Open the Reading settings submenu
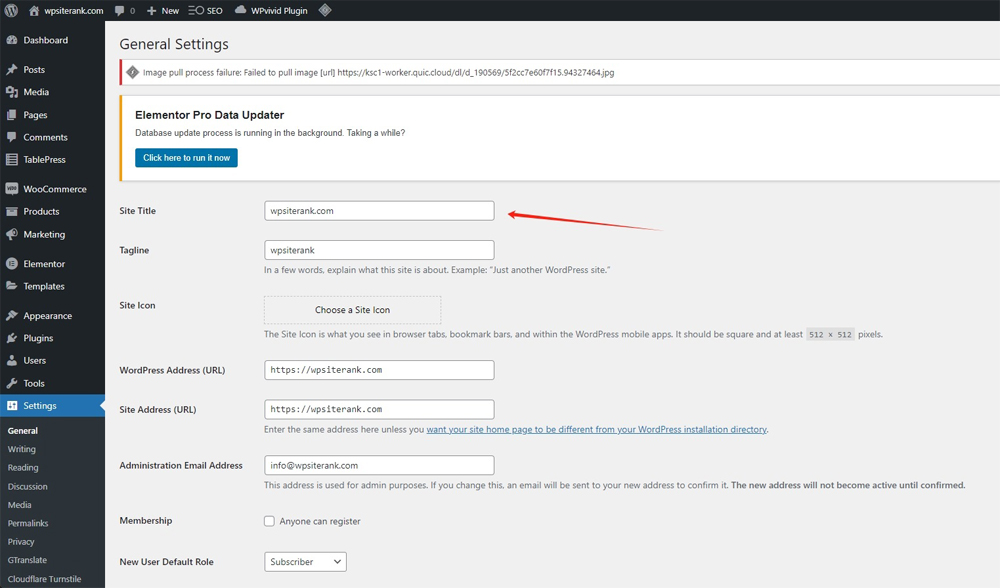 [23, 467]
